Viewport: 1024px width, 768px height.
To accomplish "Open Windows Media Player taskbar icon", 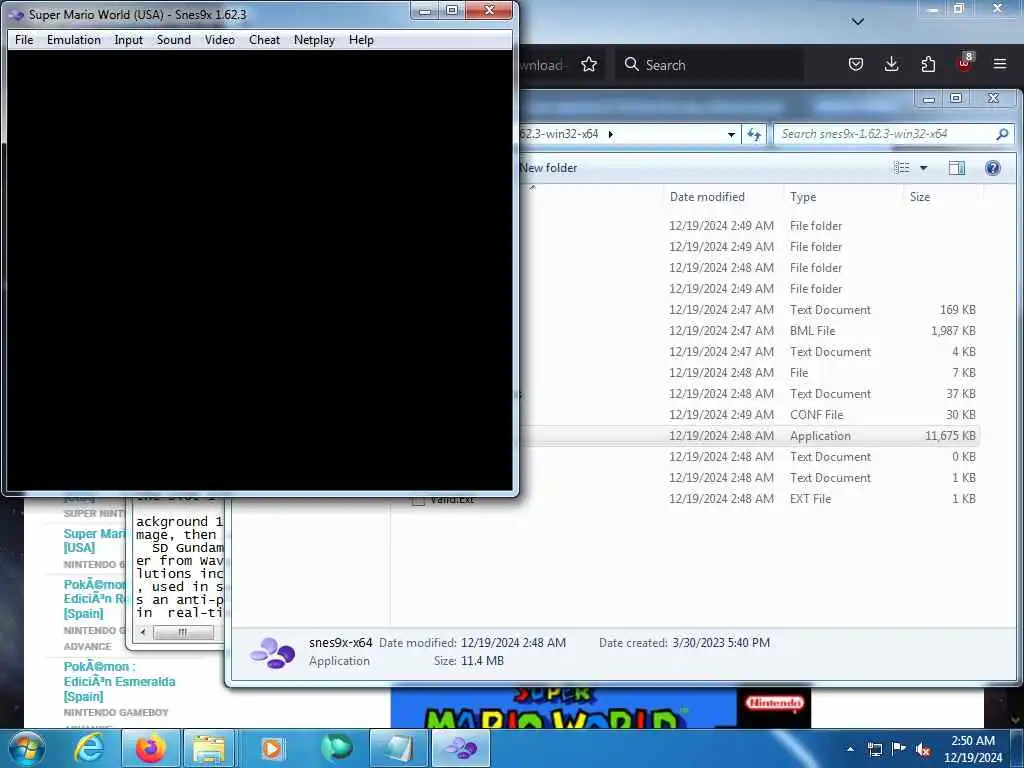I will coord(271,748).
